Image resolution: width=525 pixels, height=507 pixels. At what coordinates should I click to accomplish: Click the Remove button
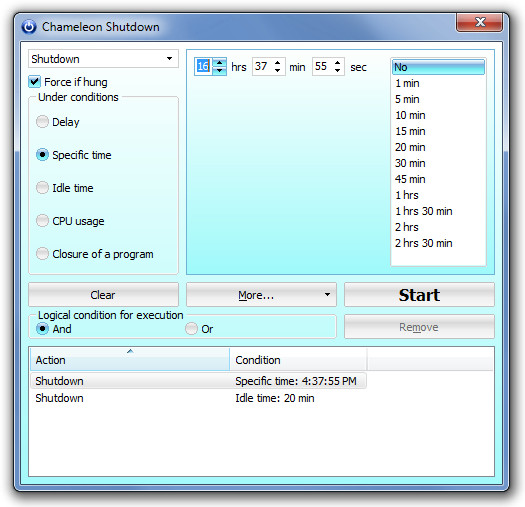click(x=419, y=327)
